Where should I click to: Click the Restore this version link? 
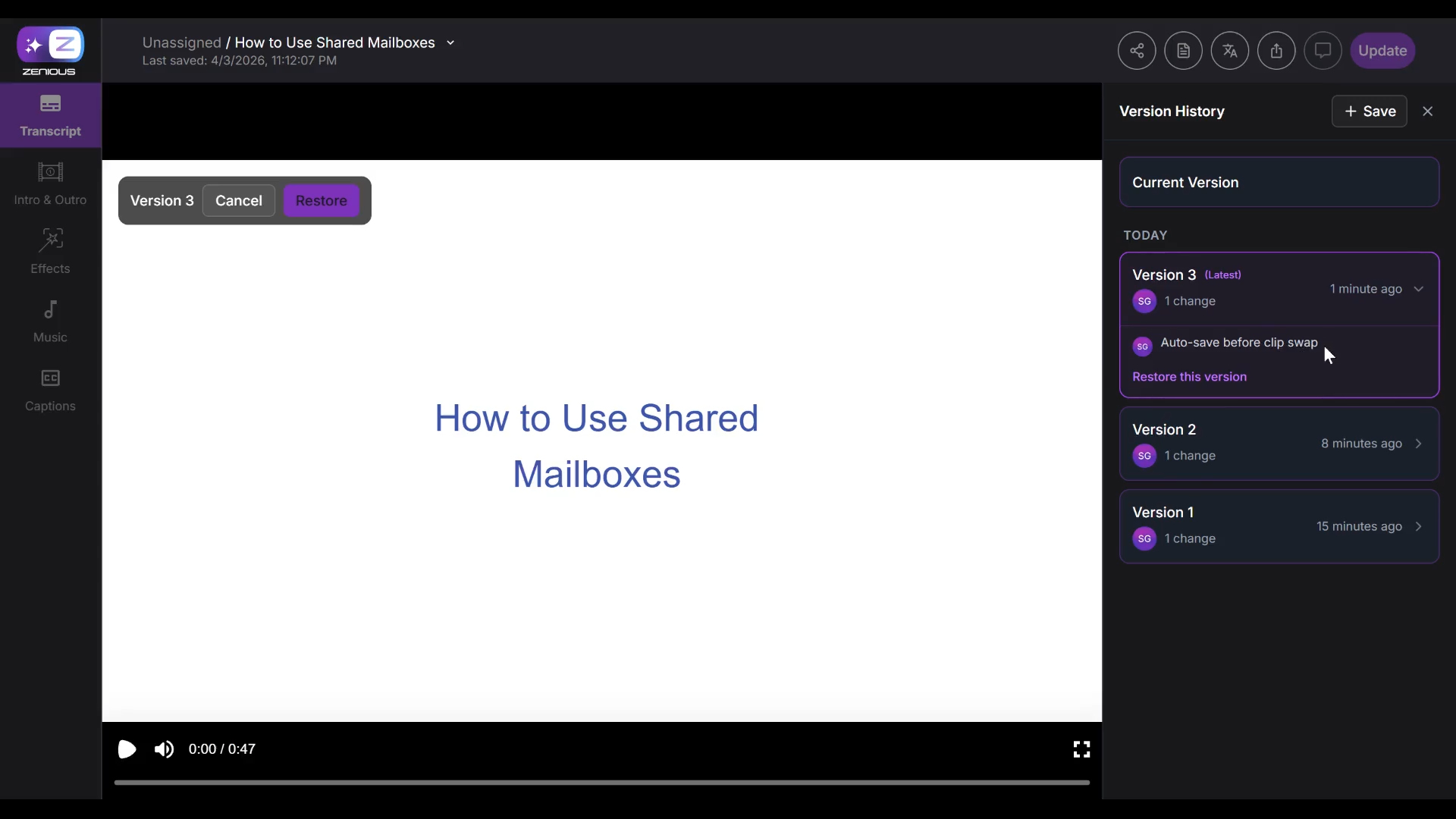(1188, 377)
